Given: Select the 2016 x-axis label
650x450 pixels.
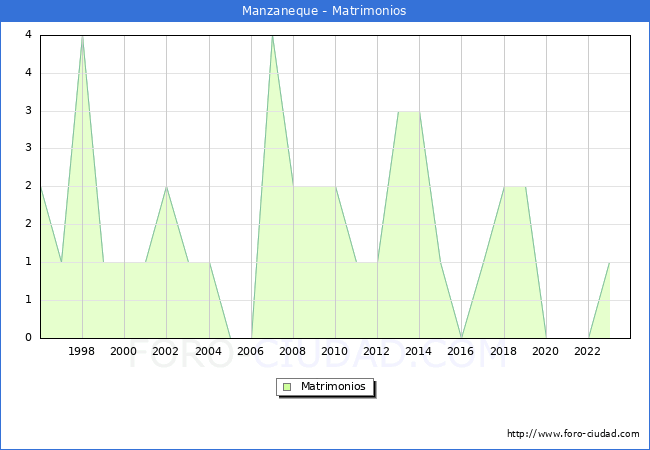Looking at the screenshot, I should click(x=461, y=351).
